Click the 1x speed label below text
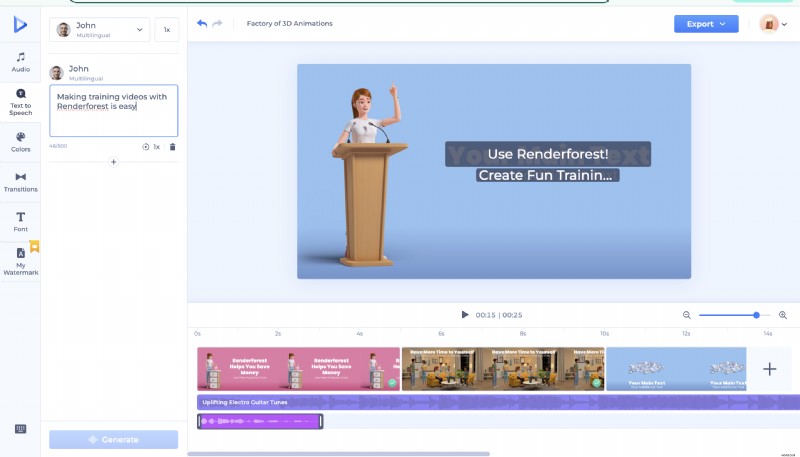800x457 pixels. 157,147
